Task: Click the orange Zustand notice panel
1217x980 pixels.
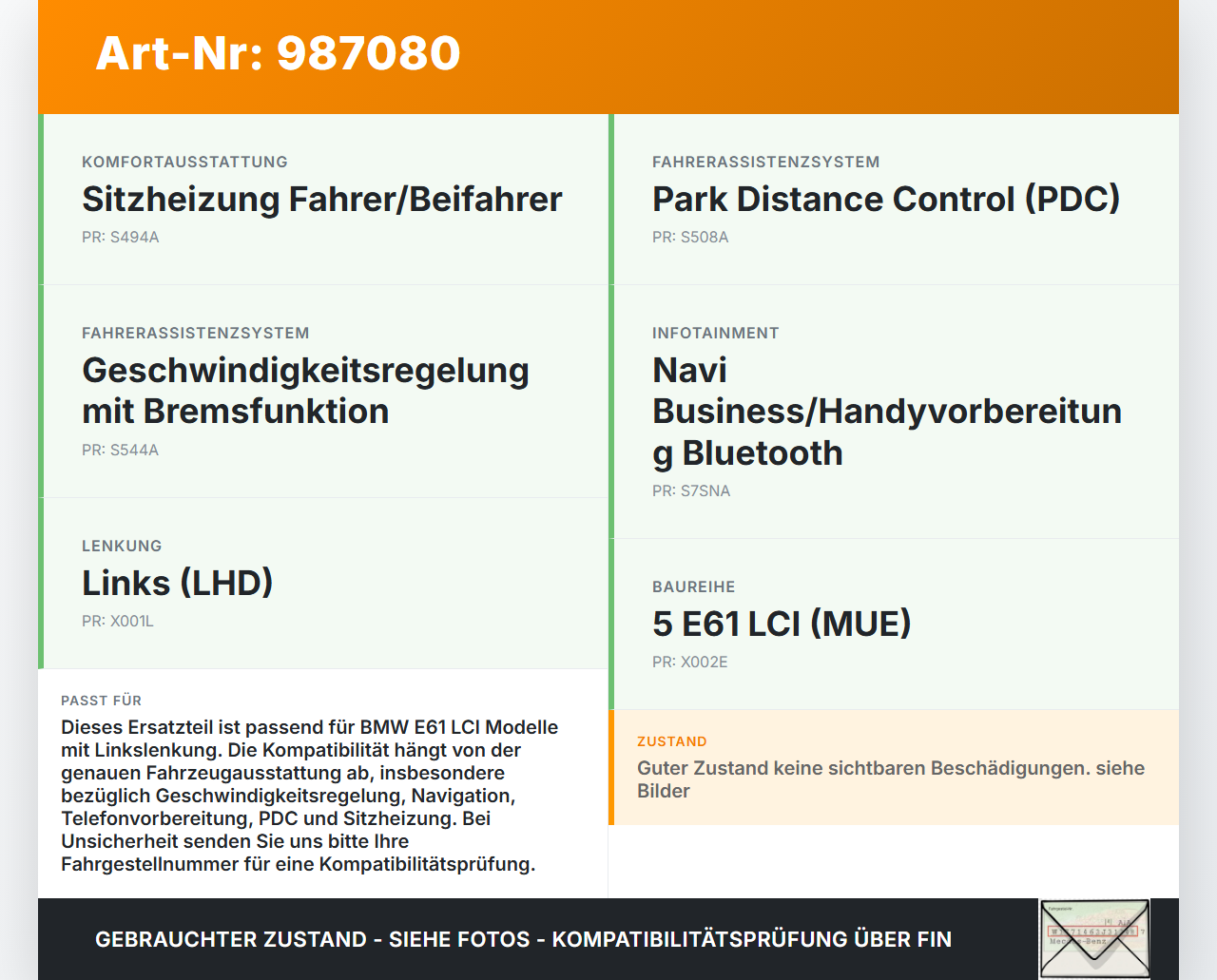Action: [894, 767]
